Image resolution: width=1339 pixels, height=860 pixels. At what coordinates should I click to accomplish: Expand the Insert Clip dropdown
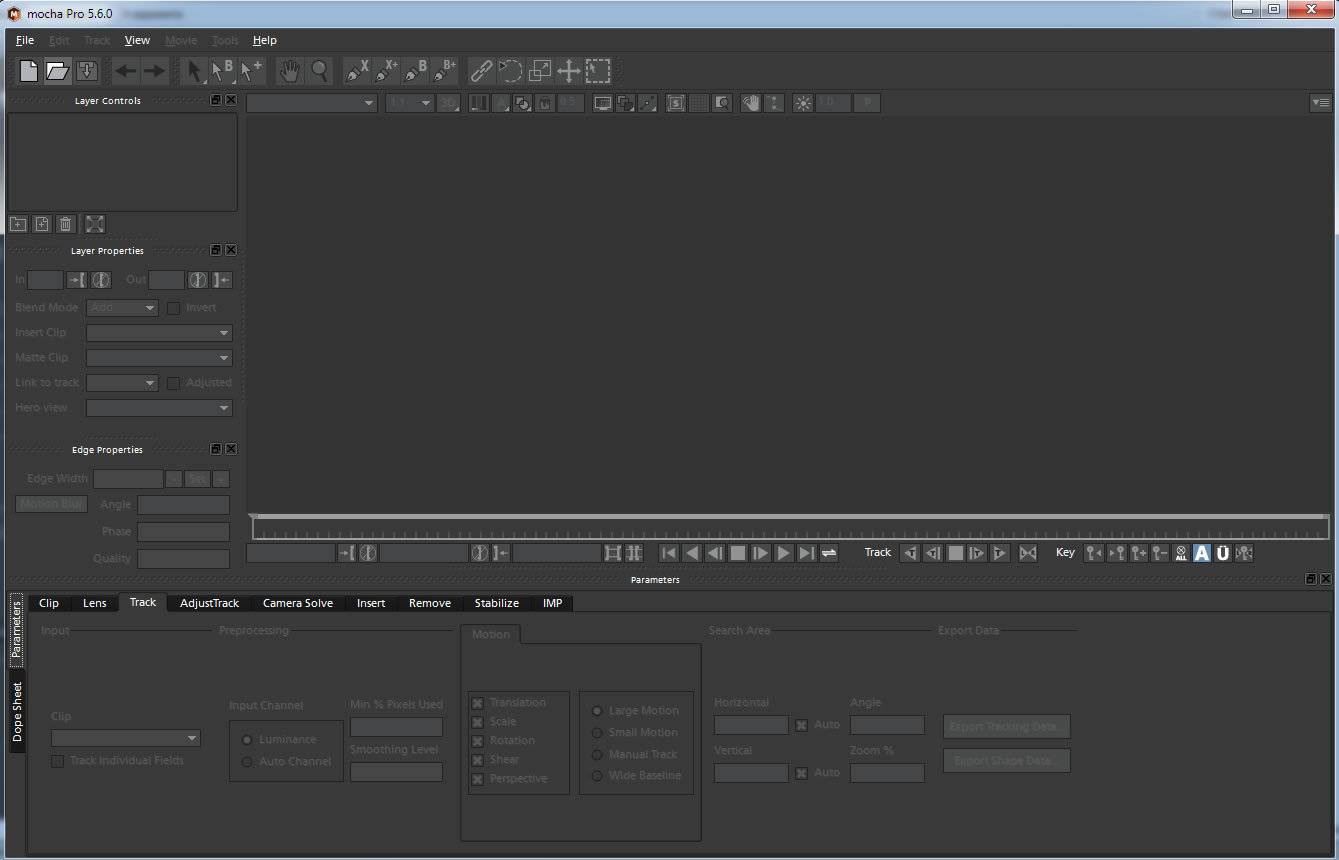(x=159, y=333)
